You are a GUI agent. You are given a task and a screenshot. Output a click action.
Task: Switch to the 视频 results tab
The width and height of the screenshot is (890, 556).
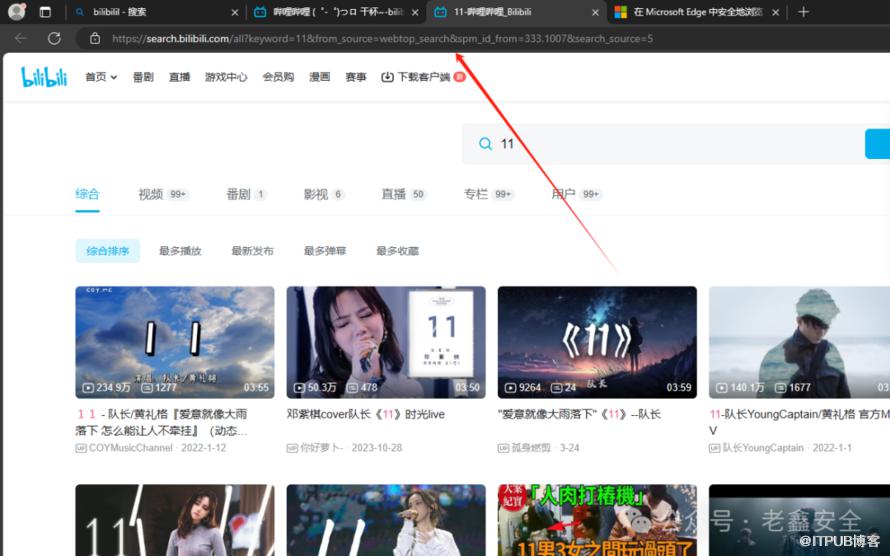[151, 194]
